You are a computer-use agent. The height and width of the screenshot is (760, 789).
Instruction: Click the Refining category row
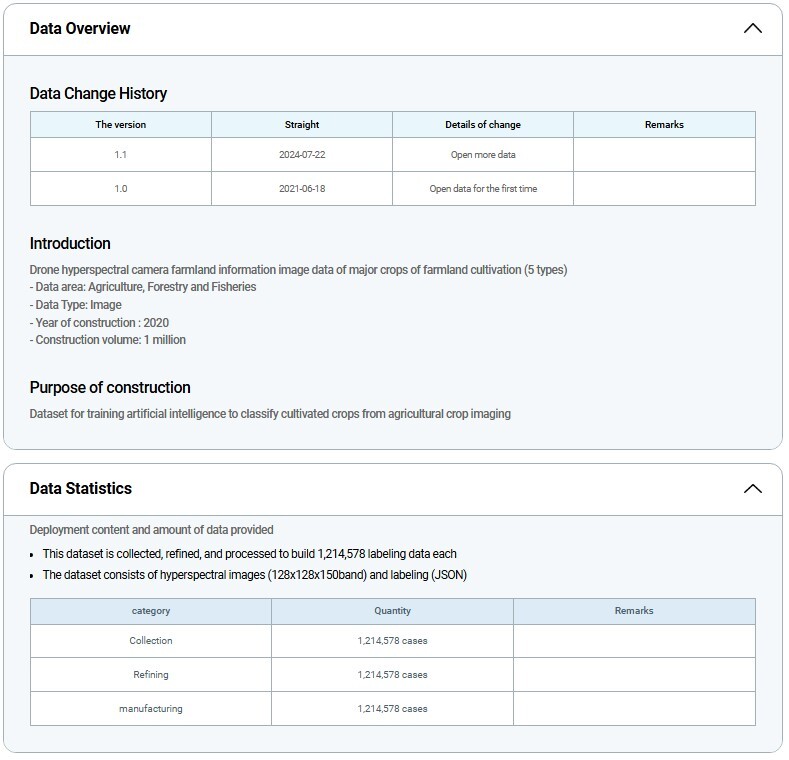pyautogui.click(x=151, y=675)
